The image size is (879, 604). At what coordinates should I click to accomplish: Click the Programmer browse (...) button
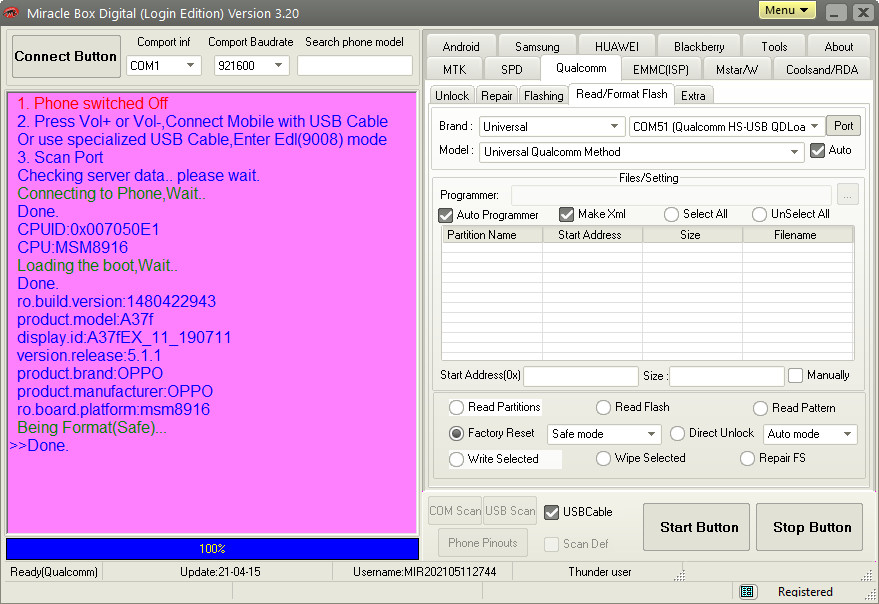(x=848, y=195)
